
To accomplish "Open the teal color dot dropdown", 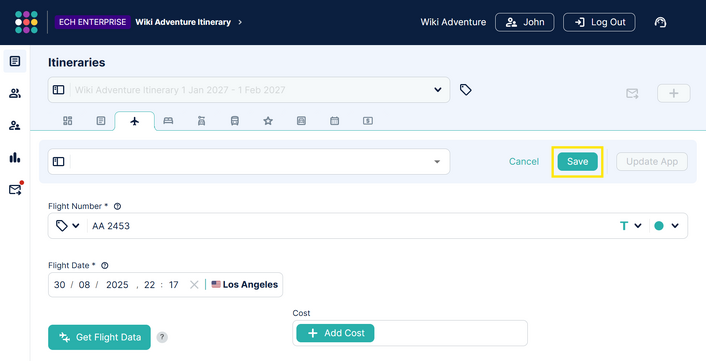I will pos(666,226).
